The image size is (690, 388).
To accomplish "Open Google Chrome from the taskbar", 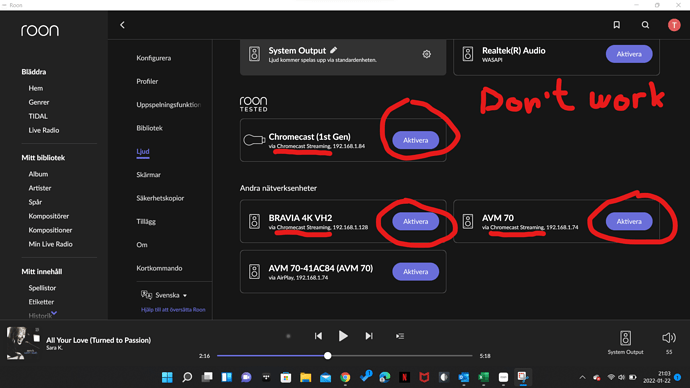I will point(345,377).
